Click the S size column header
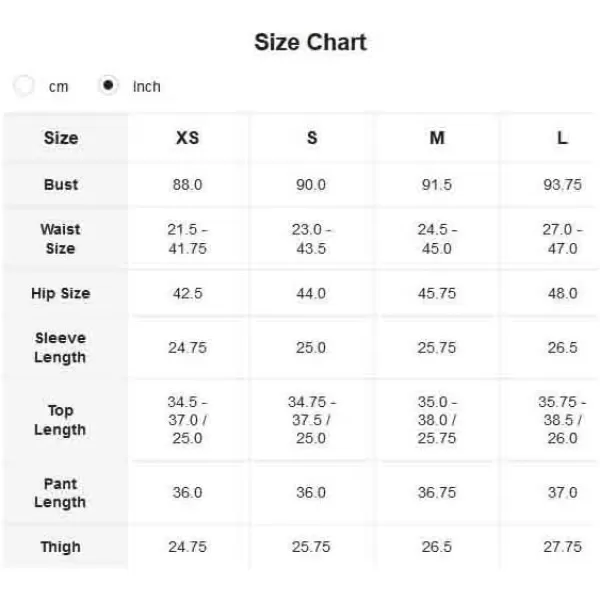The image size is (600, 600). coord(312,138)
